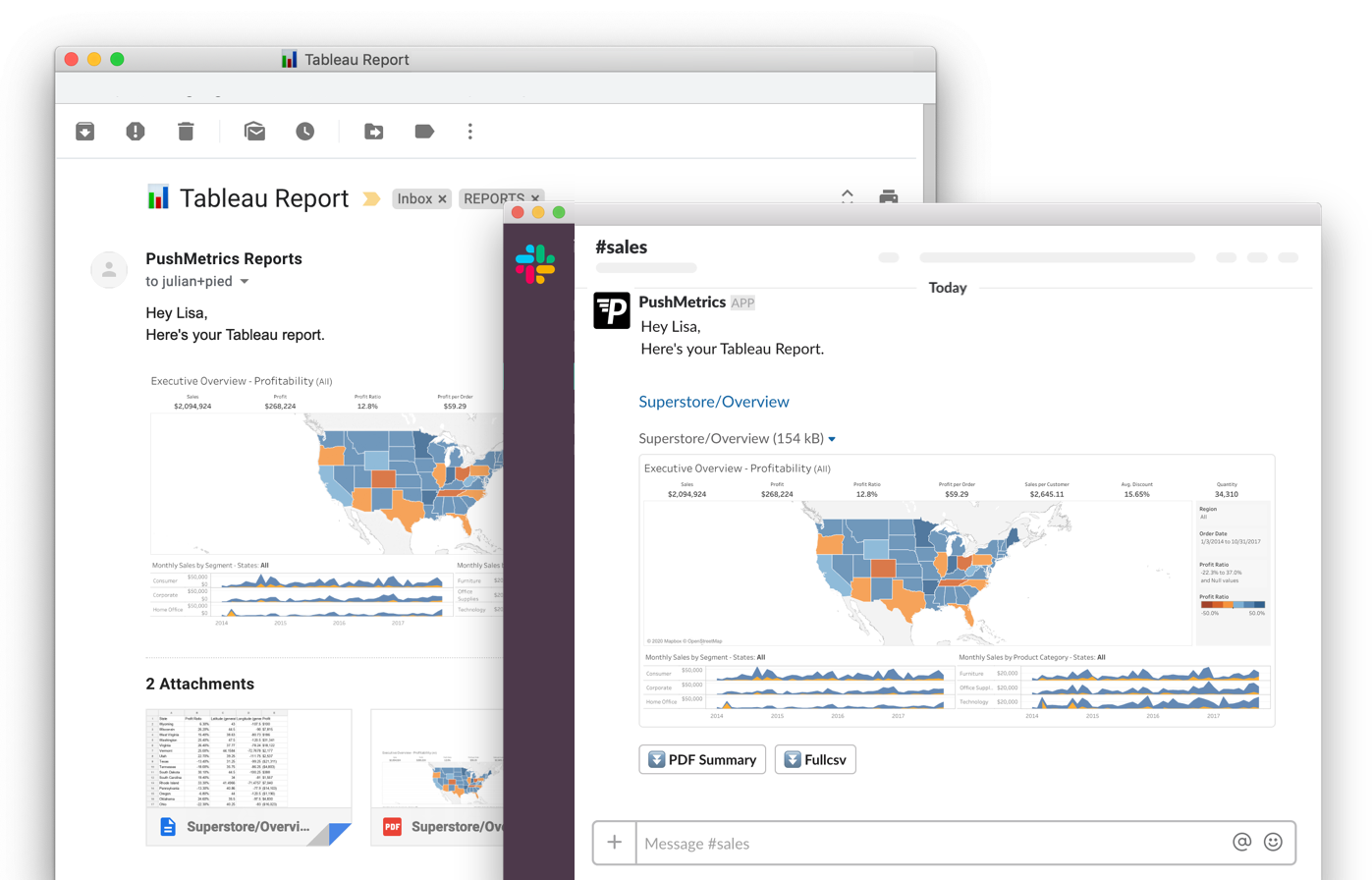This screenshot has height=880, width=1372.
Task: Open the emoji picker in the message box
Action: (1274, 842)
